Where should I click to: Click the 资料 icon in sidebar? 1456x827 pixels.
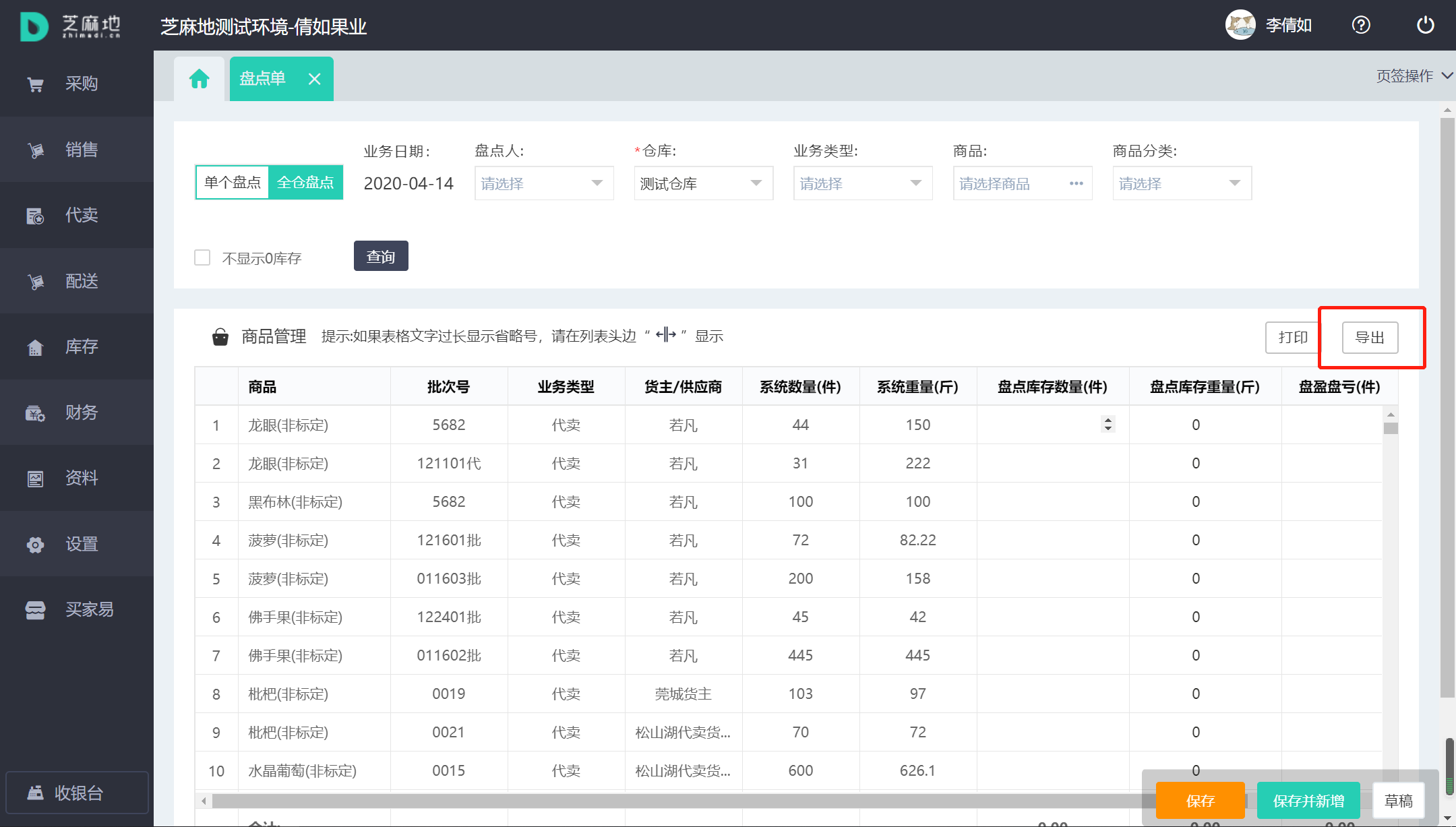pyautogui.click(x=35, y=479)
